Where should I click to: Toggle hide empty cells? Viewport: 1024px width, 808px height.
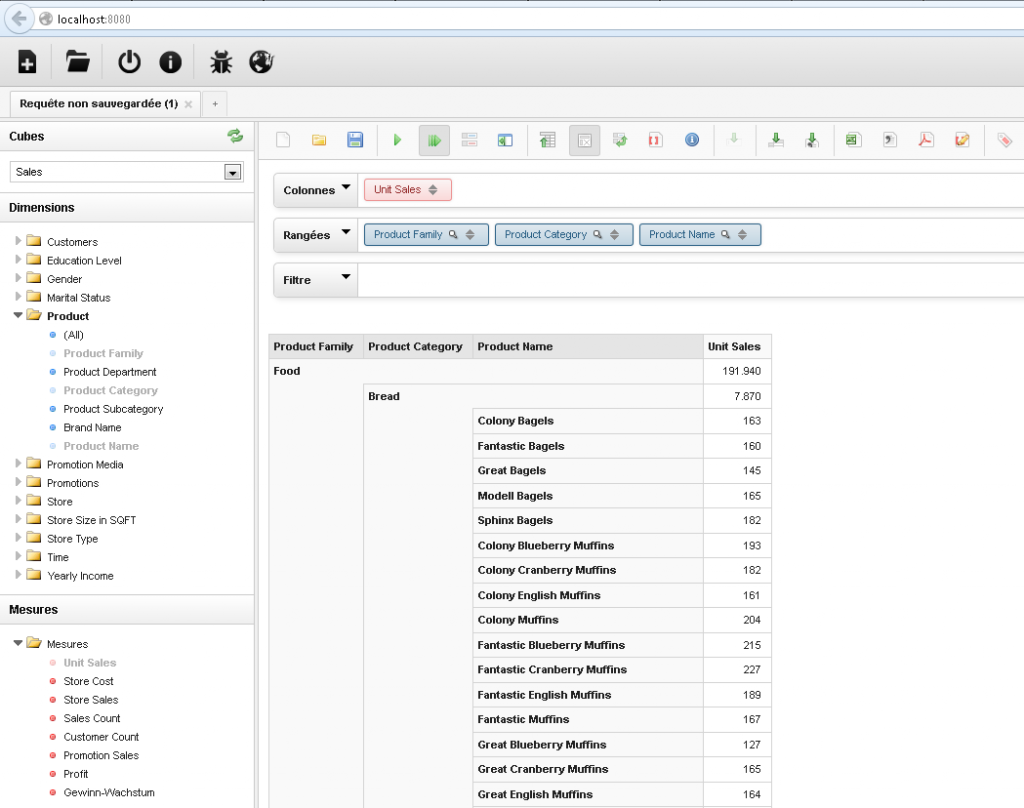coord(583,140)
